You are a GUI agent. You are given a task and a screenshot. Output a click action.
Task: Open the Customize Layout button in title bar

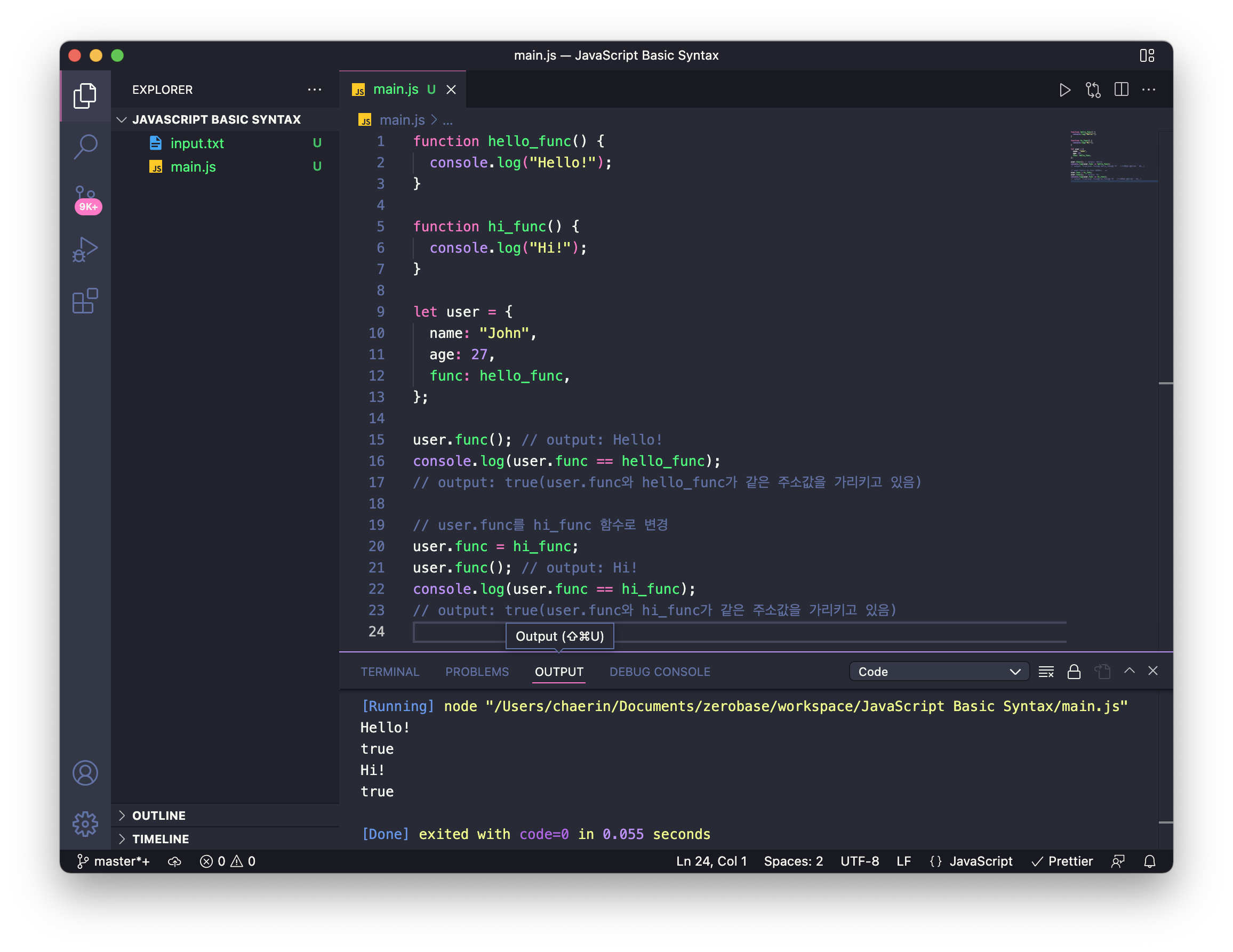point(1147,55)
